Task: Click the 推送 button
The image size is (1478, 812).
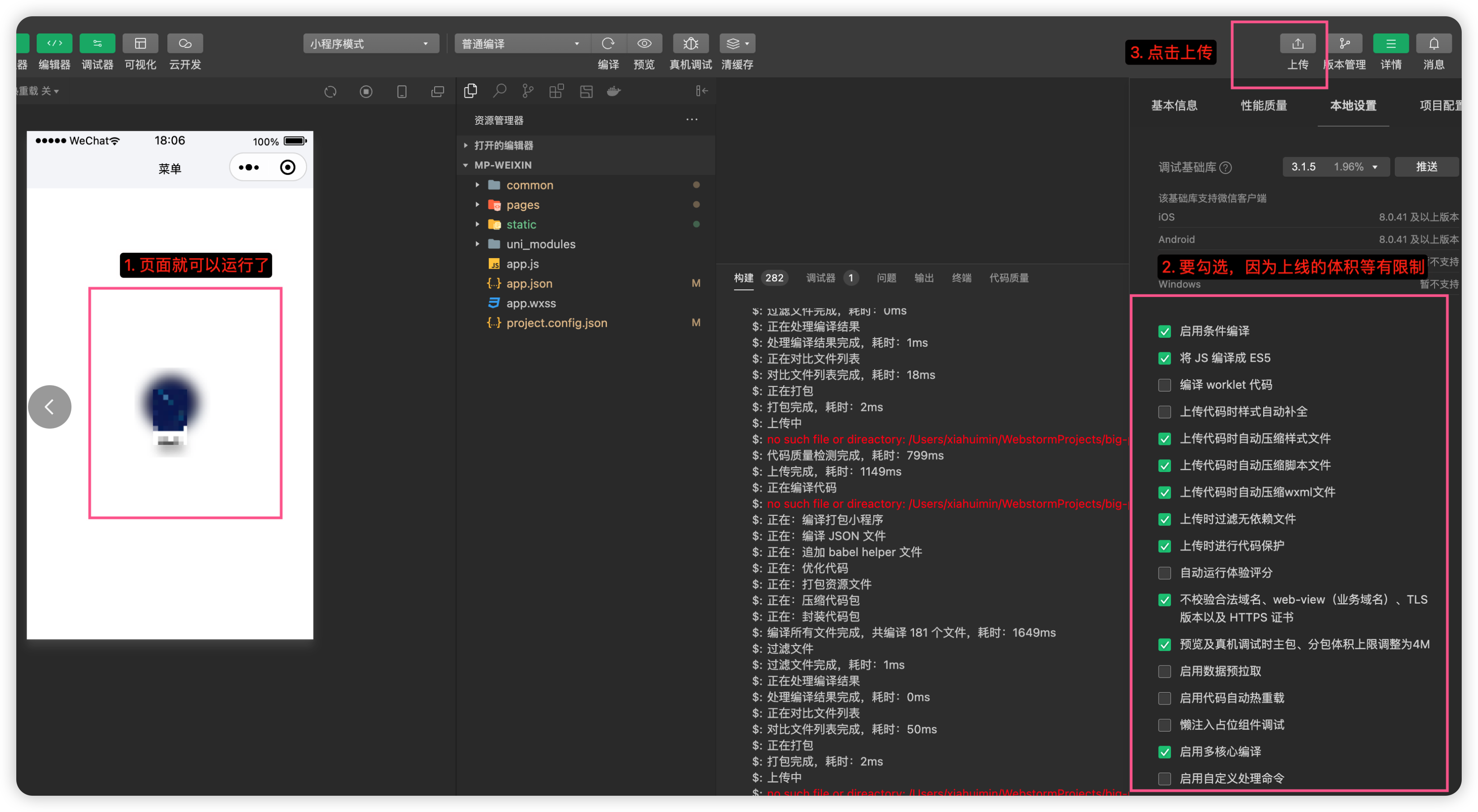Action: point(1426,167)
